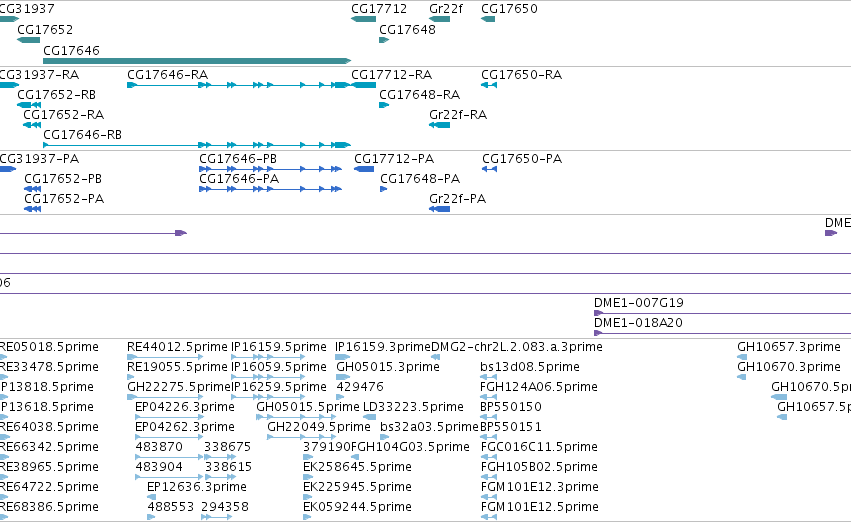The image size is (851, 522).
Task: Click EST EP12636.3prime
Action: click(197, 487)
